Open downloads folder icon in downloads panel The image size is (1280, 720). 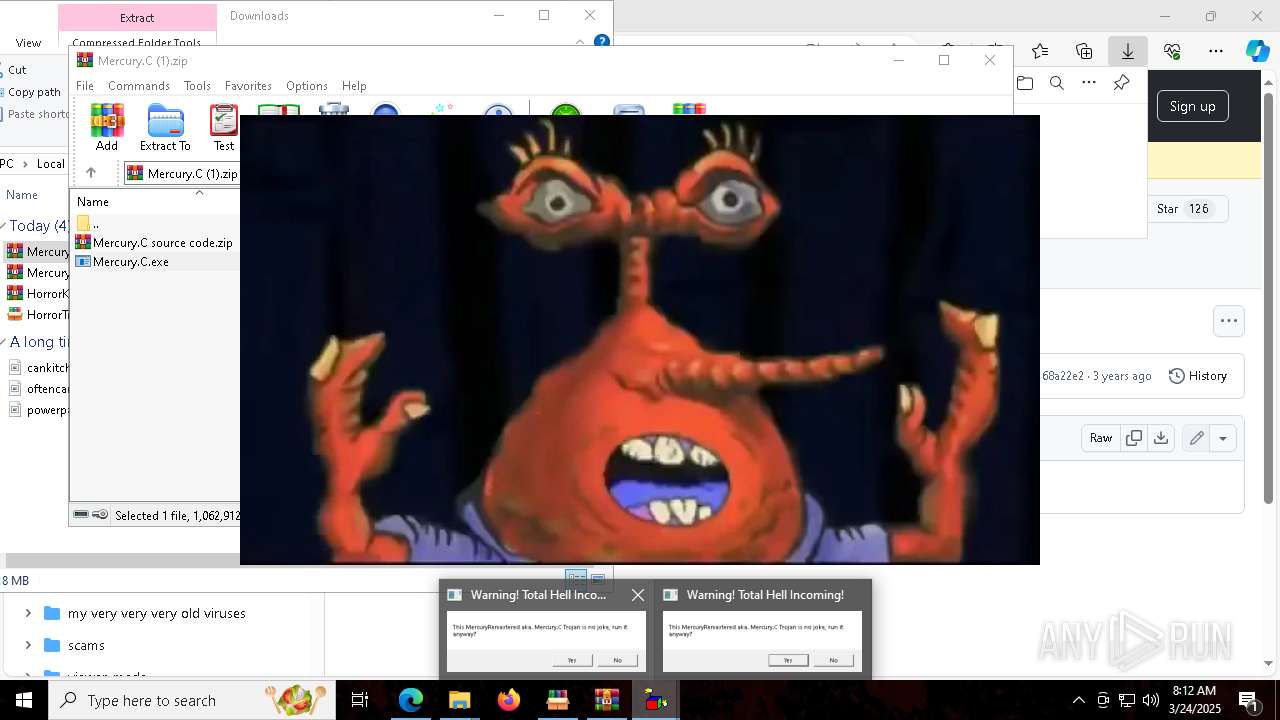point(1025,83)
